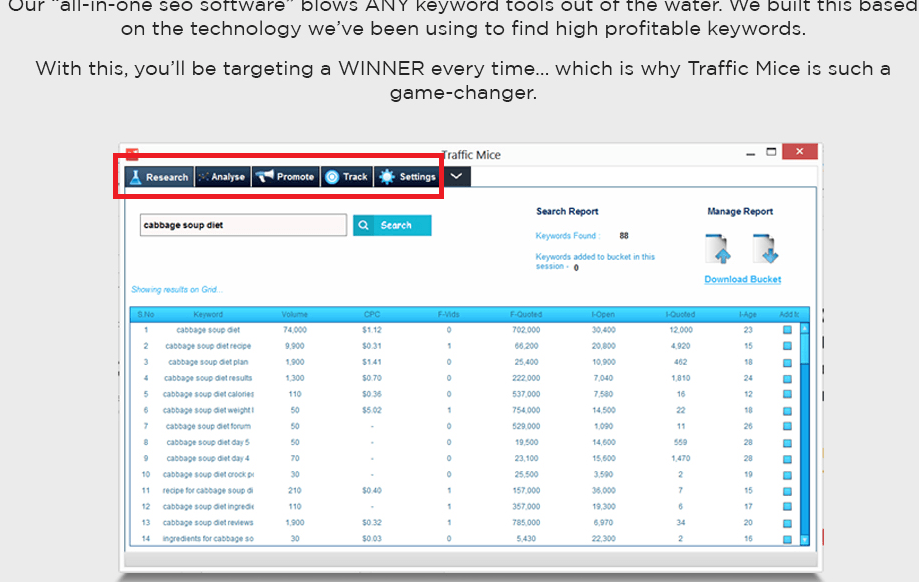The width and height of the screenshot is (919, 582).
Task: Click volume value 74,000
Action: [295, 330]
